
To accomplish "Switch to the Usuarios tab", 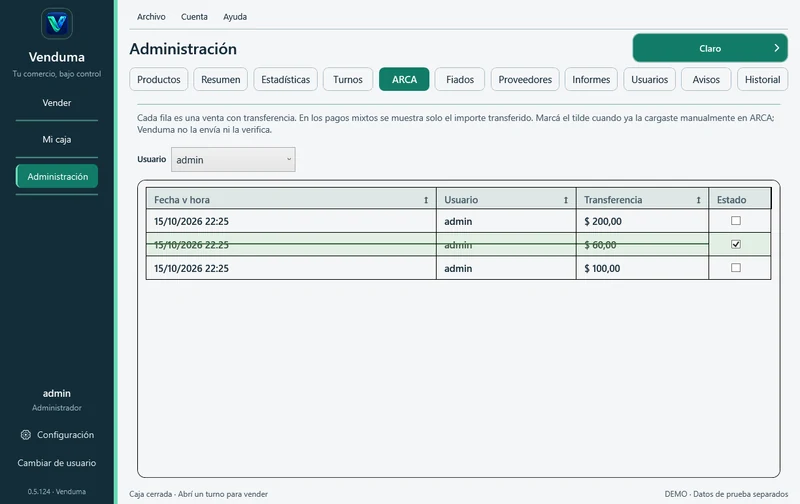I will pos(649,80).
